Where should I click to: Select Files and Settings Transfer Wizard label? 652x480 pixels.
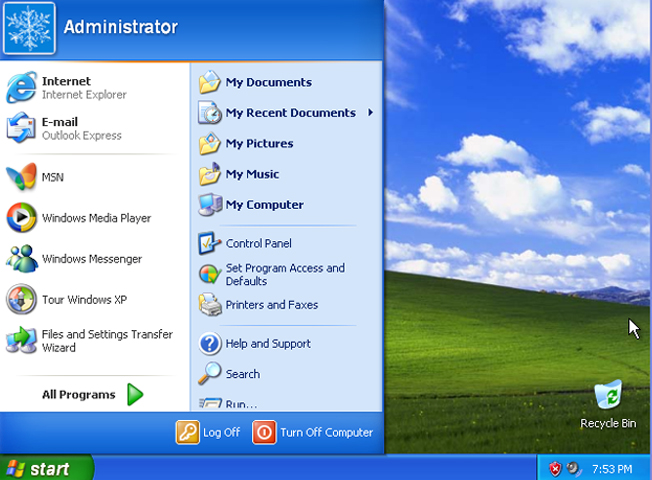pyautogui.click(x=107, y=341)
